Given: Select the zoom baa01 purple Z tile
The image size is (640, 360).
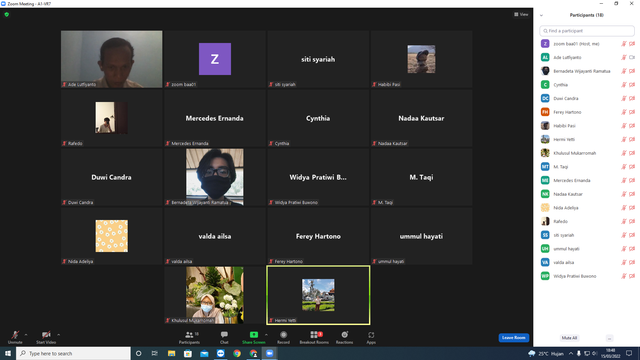Looking at the screenshot, I should point(215,59).
